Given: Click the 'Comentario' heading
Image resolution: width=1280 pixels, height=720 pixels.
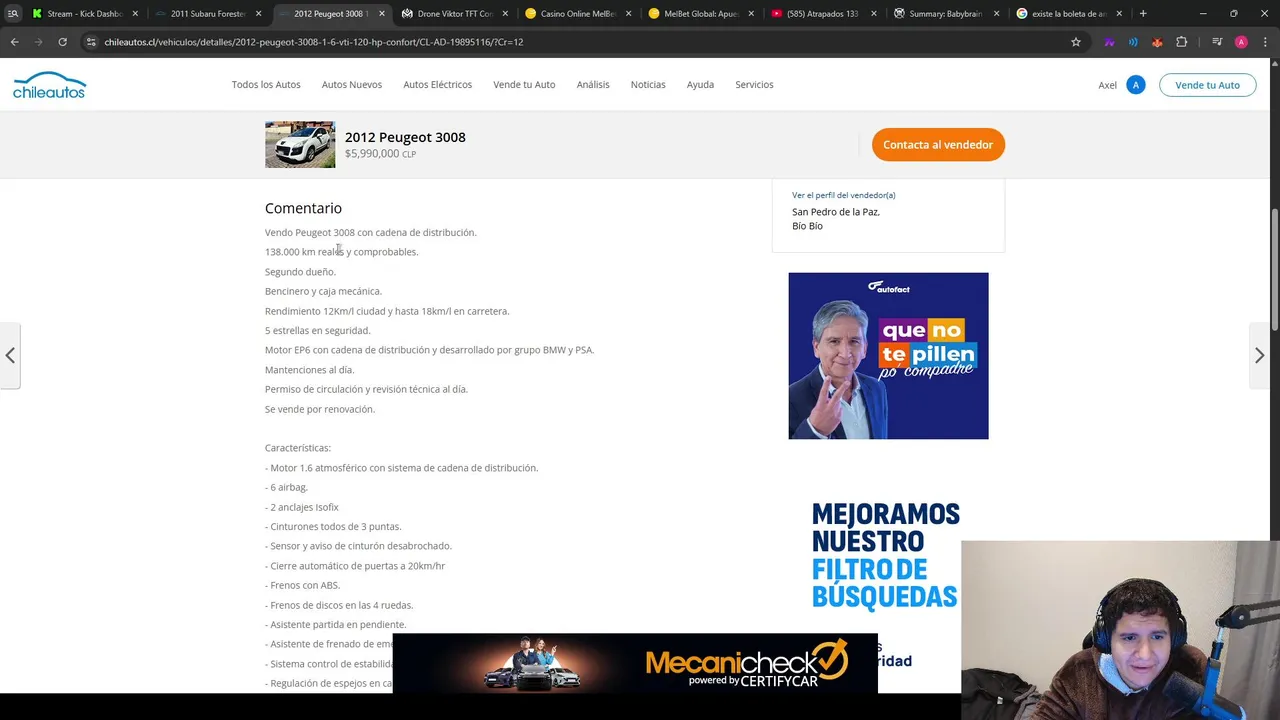Looking at the screenshot, I should pyautogui.click(x=303, y=208).
